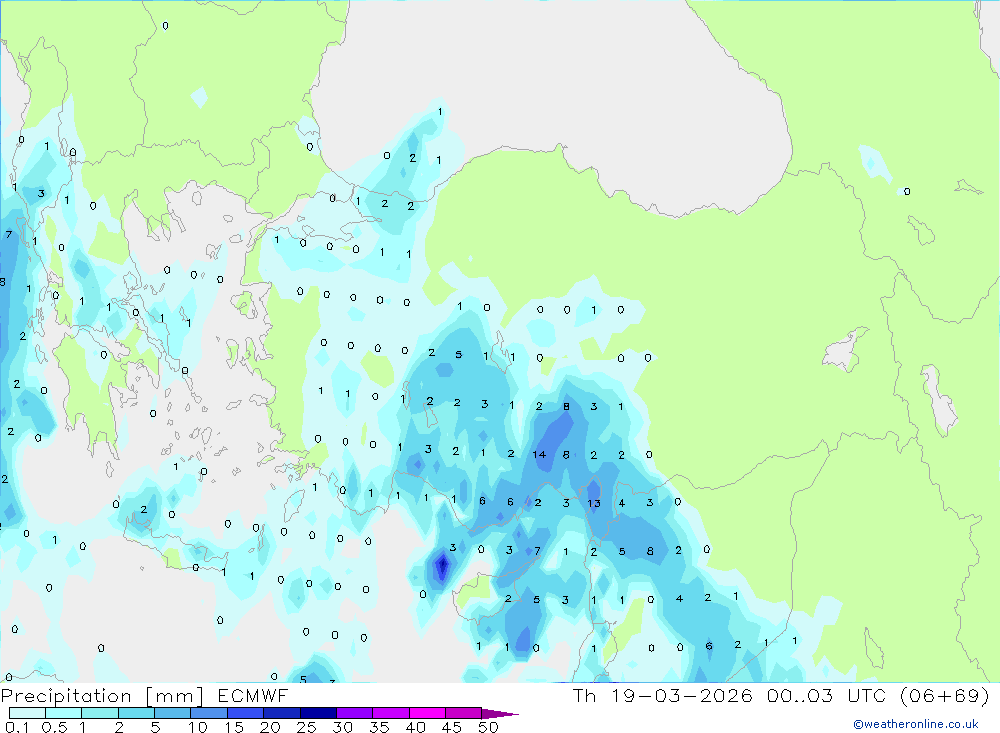The image size is (1000, 733).
Task: Click the legend label '50'
Action: point(488,727)
